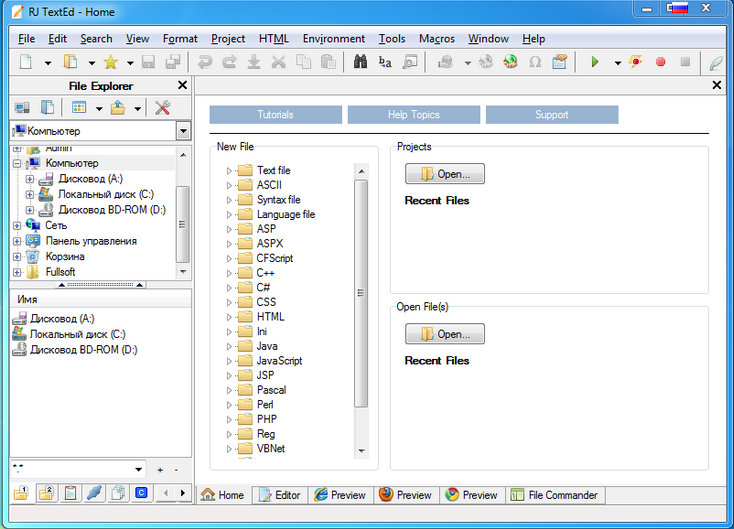734x529 pixels.
Task: Click the Cut scissors icon
Action: (x=279, y=62)
